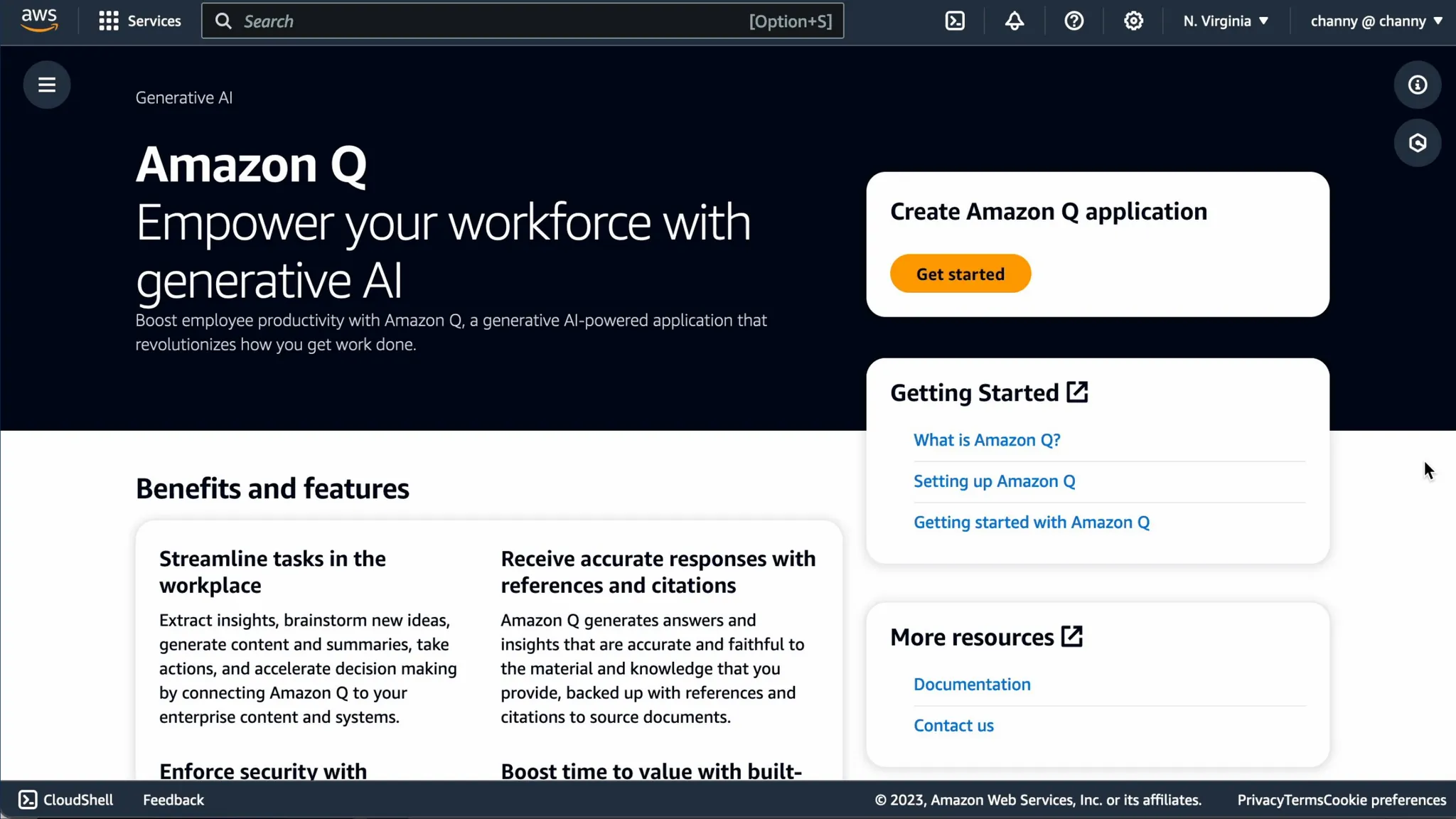Open the What is Amazon Q? link
This screenshot has width=1456, height=819.
pos(987,440)
